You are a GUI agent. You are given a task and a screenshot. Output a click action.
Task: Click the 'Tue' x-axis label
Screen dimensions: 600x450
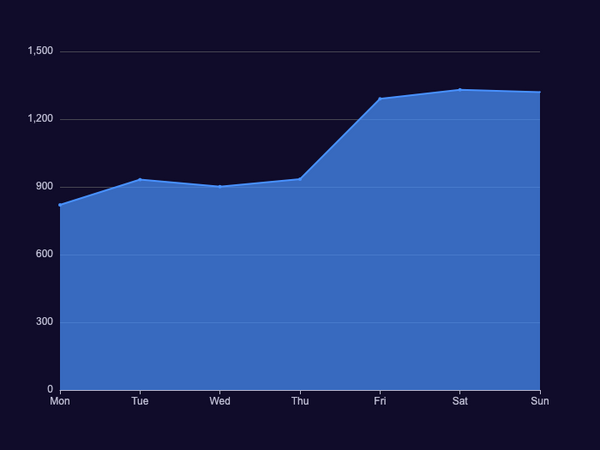140,401
